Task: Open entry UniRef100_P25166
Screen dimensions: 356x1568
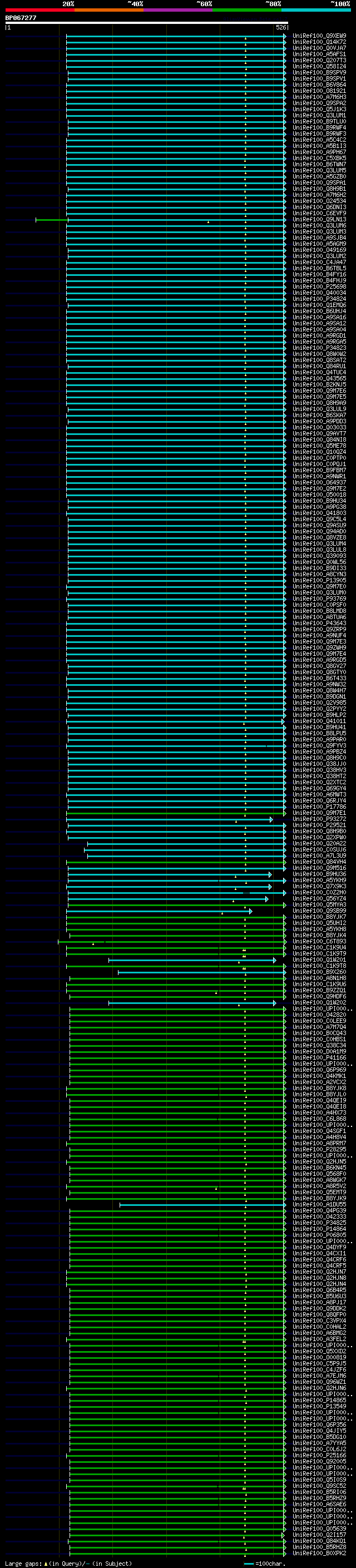Action: (x=319, y=1456)
